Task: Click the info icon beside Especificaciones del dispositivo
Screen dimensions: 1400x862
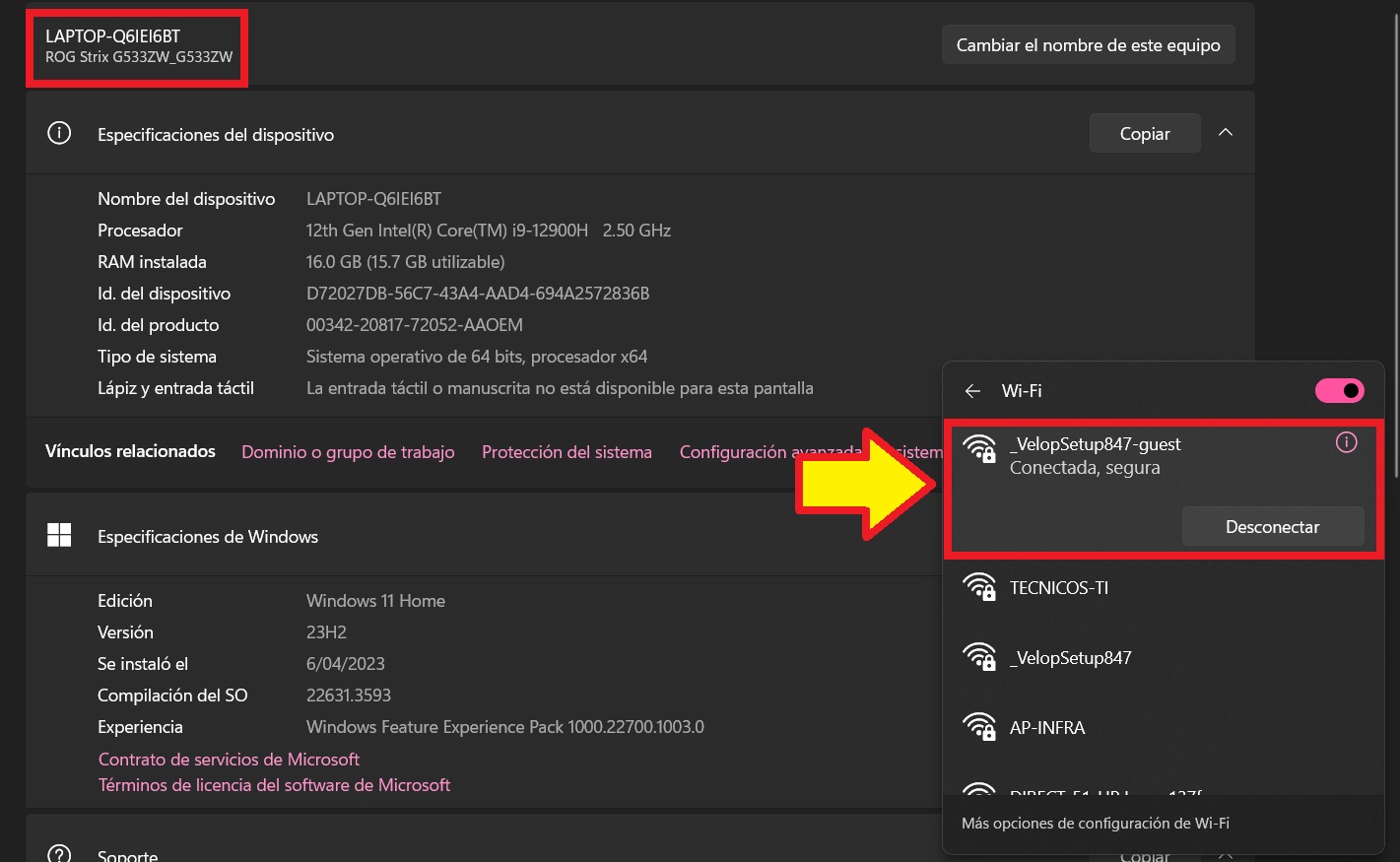Action: (59, 134)
